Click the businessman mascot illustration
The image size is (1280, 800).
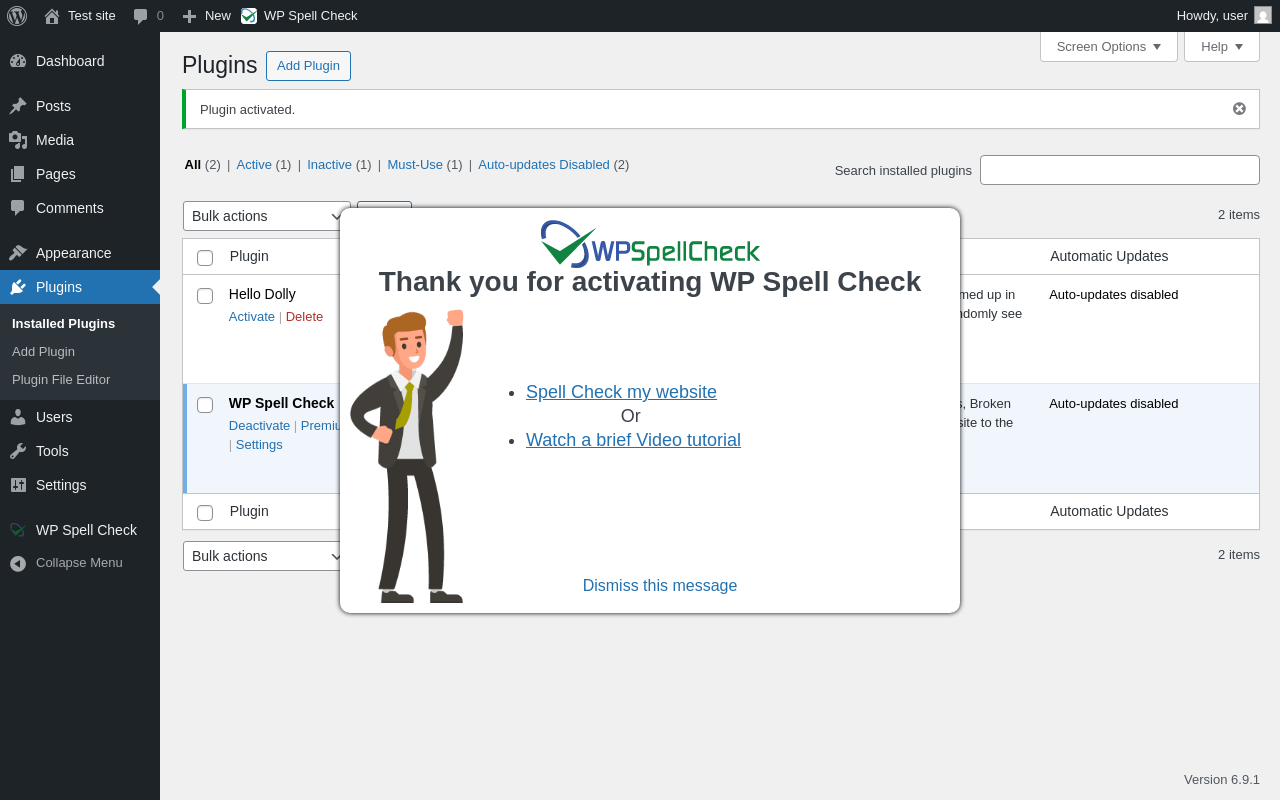[x=406, y=456]
